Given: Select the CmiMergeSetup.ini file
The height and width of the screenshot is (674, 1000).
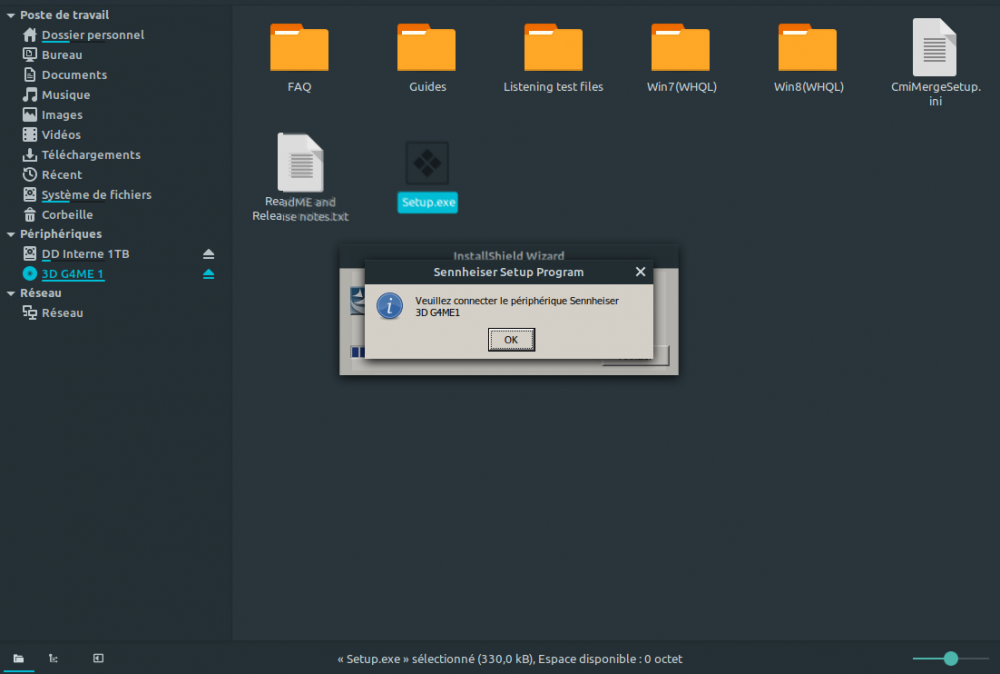Looking at the screenshot, I should coord(934,47).
